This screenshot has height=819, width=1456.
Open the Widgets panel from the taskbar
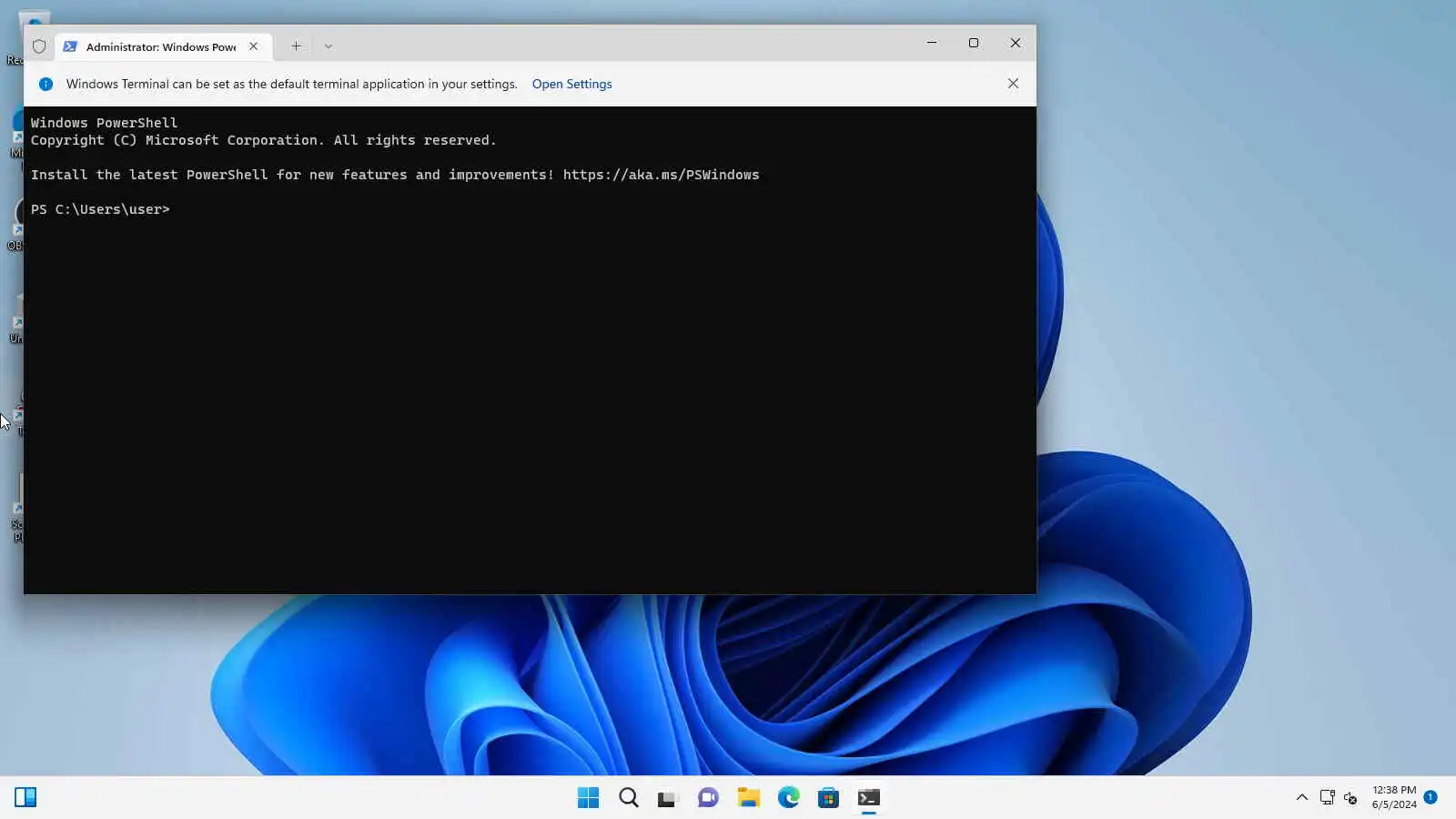pyautogui.click(x=25, y=798)
